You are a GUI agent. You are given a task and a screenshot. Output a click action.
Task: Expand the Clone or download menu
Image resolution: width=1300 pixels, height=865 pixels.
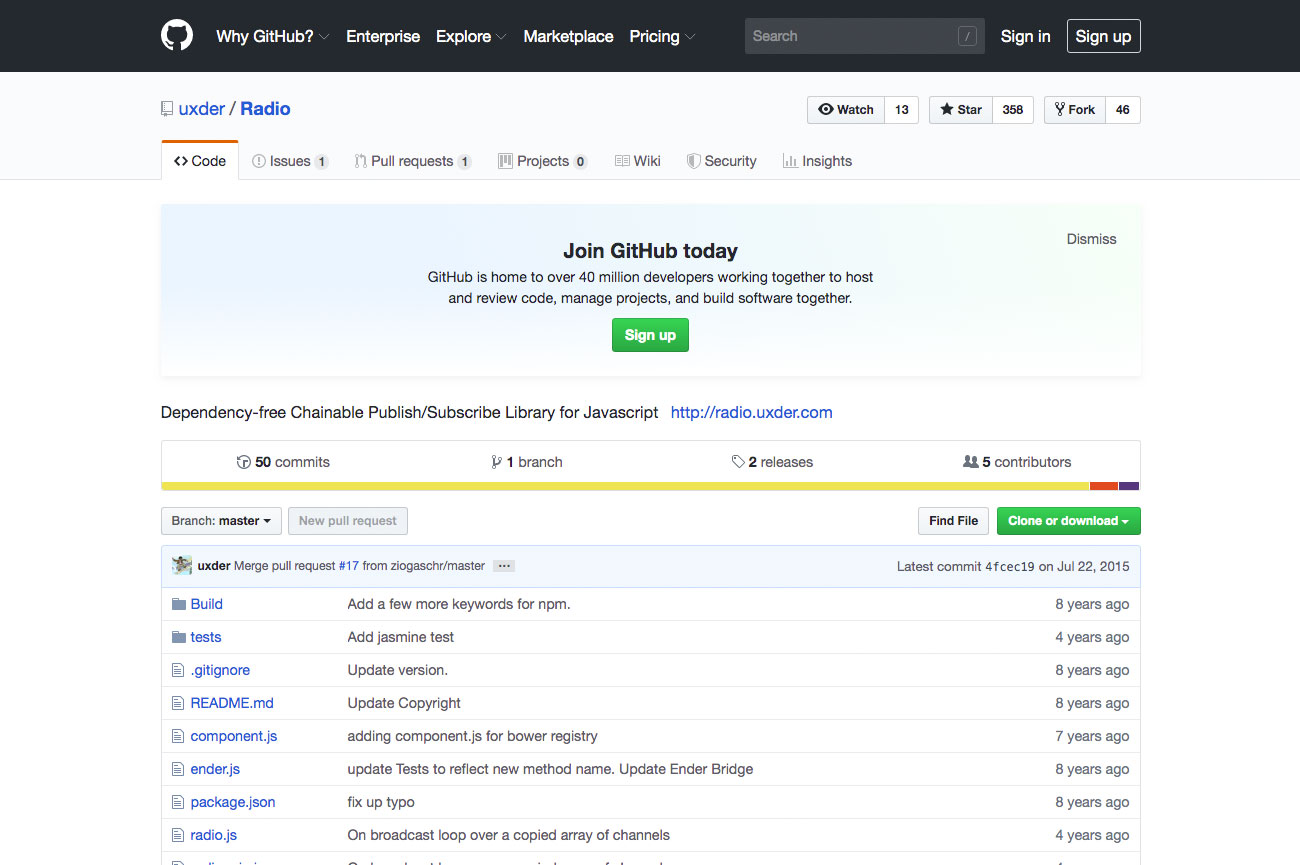pos(1068,521)
